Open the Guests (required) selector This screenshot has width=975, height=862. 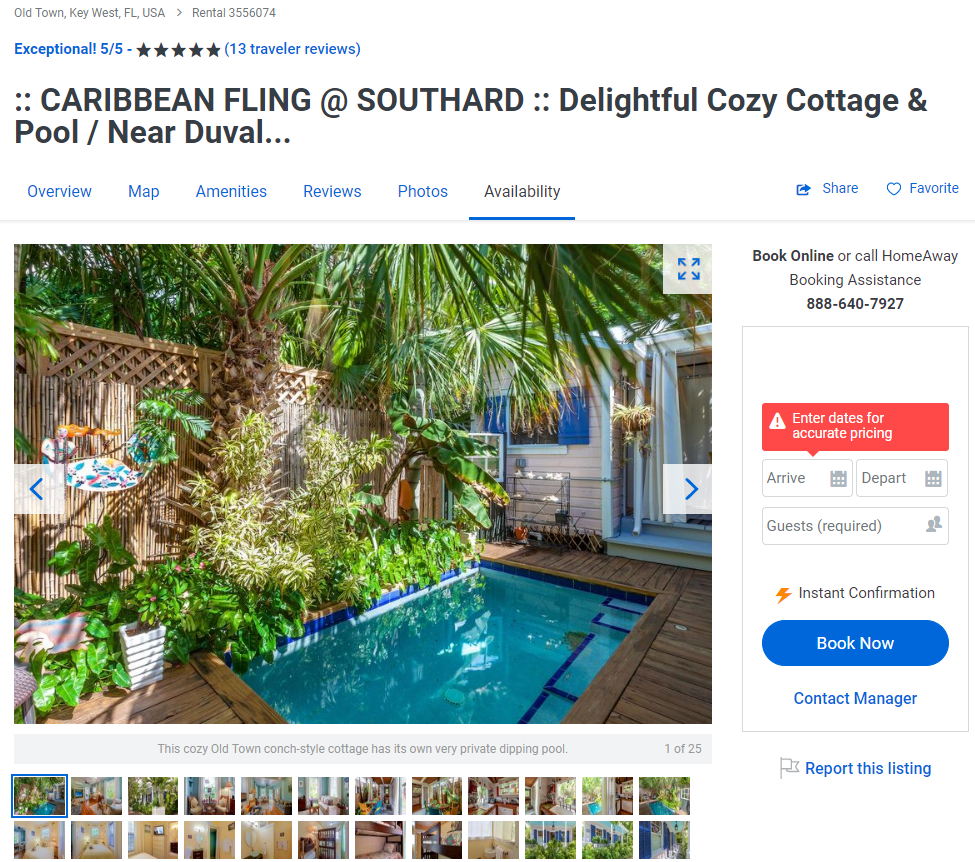coord(855,526)
